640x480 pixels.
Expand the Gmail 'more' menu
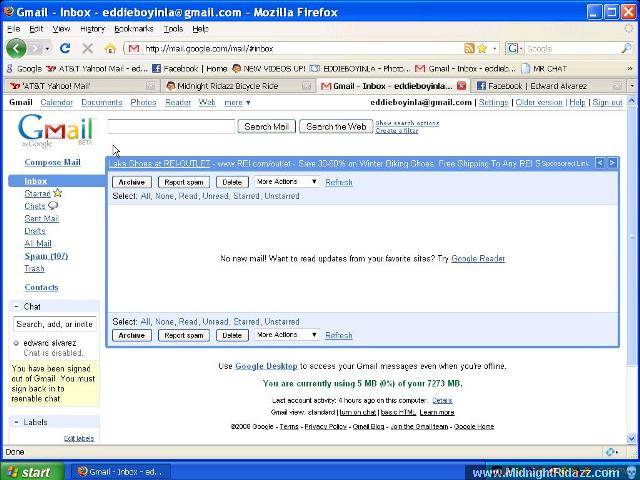click(x=237, y=102)
